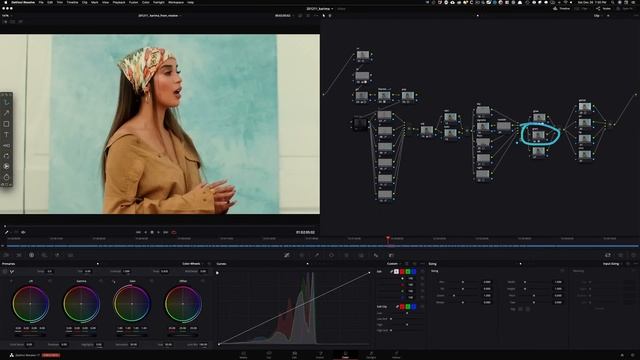Select the Color Wheels palette icon
The width and height of the screenshot is (640, 360).
[x=31, y=255]
